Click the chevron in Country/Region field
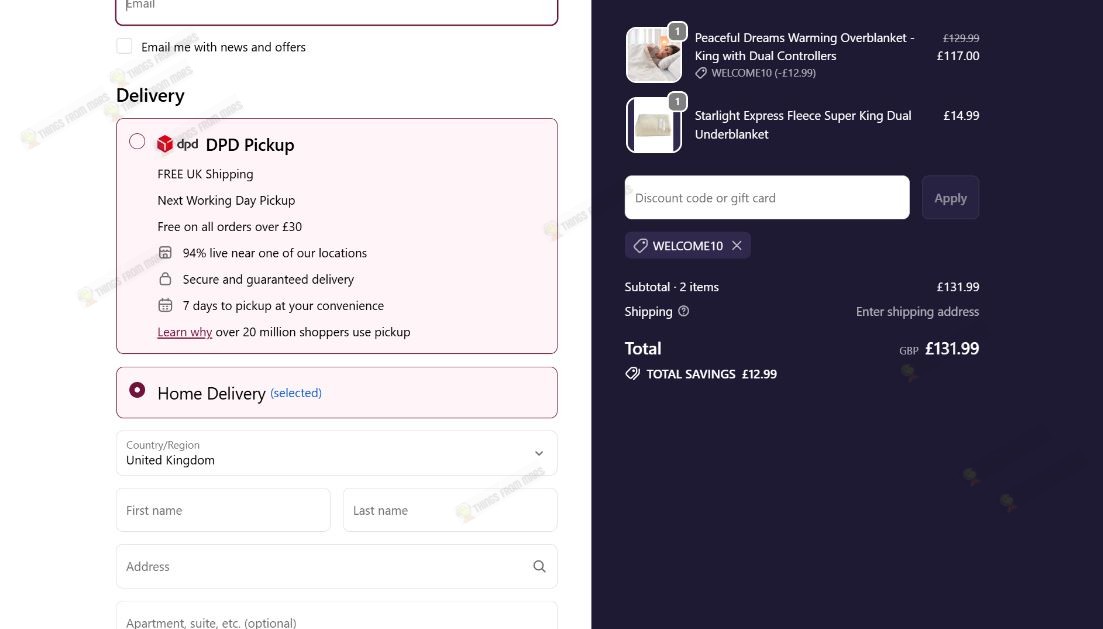The width and height of the screenshot is (1103, 629). pos(539,453)
